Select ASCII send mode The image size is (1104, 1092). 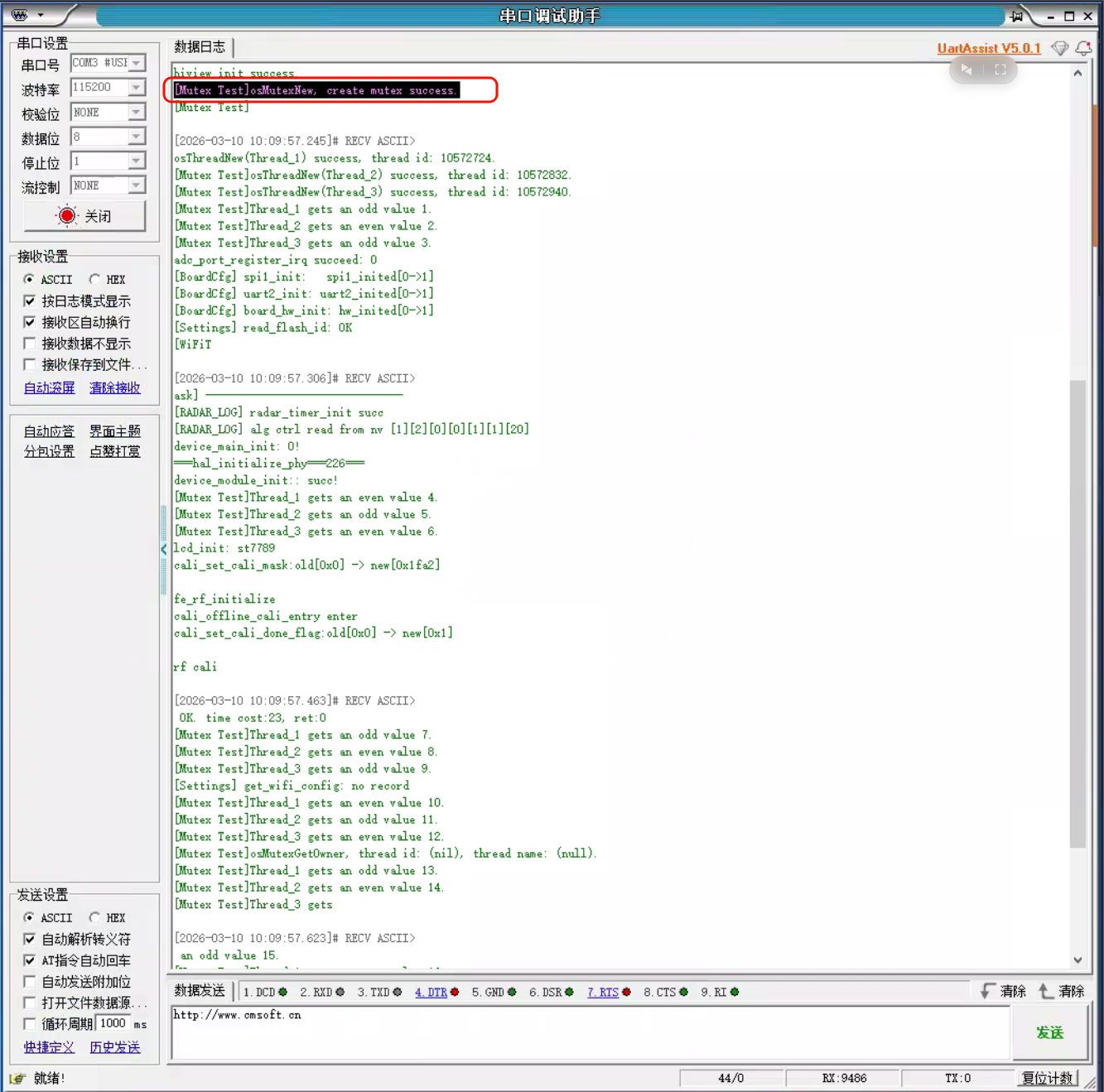pyautogui.click(x=29, y=917)
